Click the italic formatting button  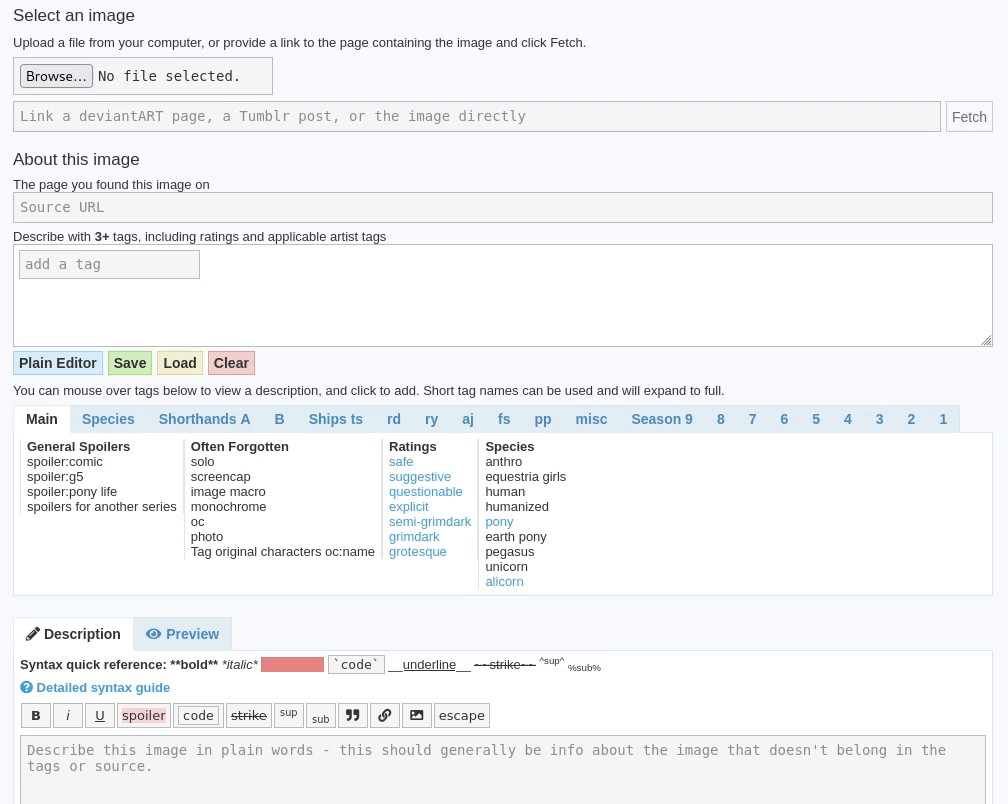(68, 715)
